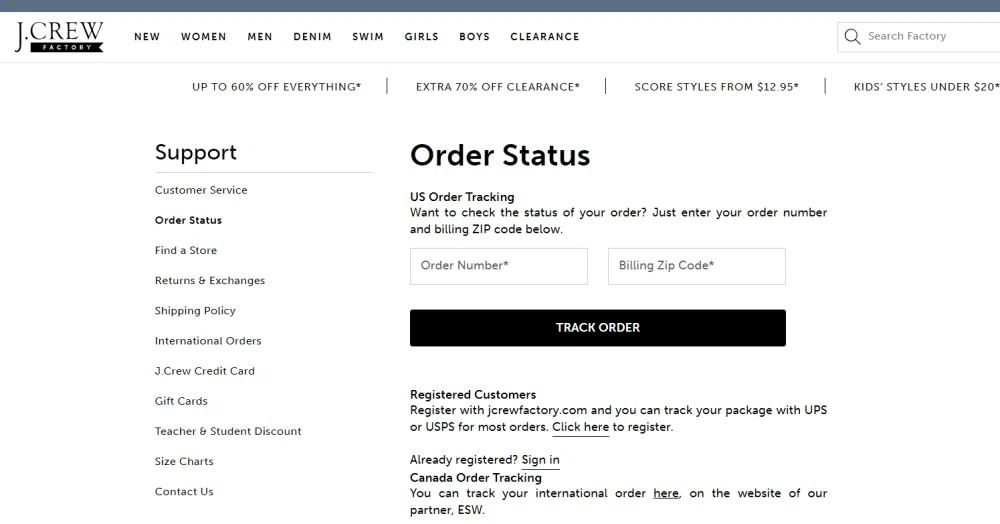The height and width of the screenshot is (524, 1000).
Task: Submit with the Track Order button
Action: [x=598, y=328]
